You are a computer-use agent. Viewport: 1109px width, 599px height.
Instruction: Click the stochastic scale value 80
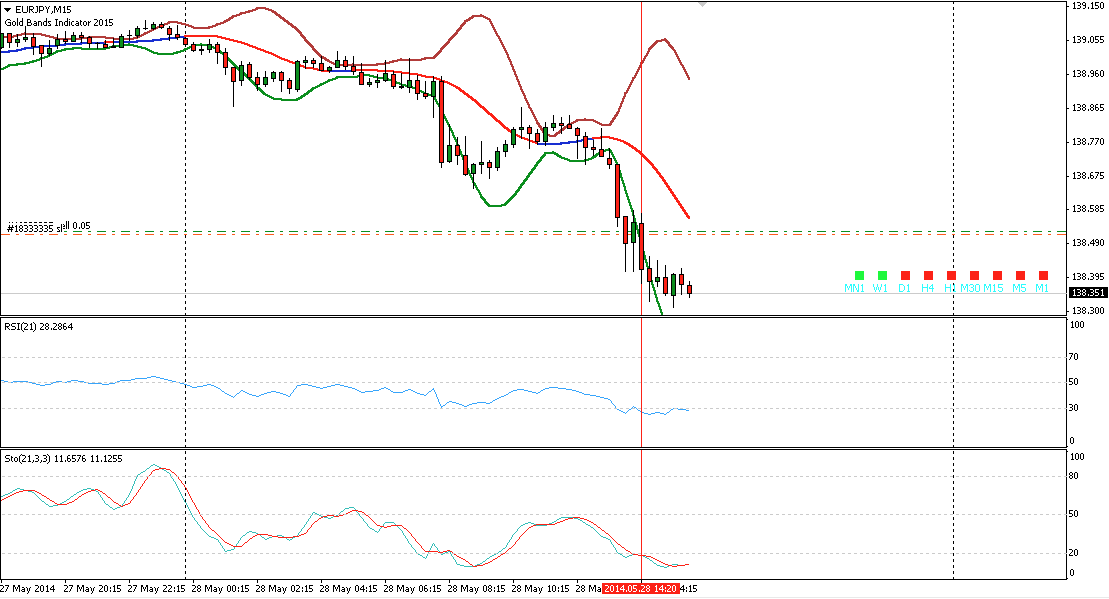(1075, 476)
